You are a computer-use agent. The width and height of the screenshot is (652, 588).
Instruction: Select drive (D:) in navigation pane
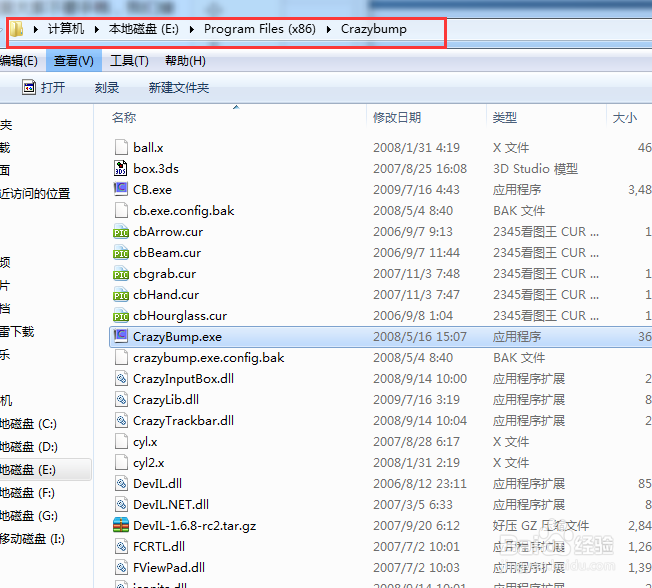tap(29, 447)
